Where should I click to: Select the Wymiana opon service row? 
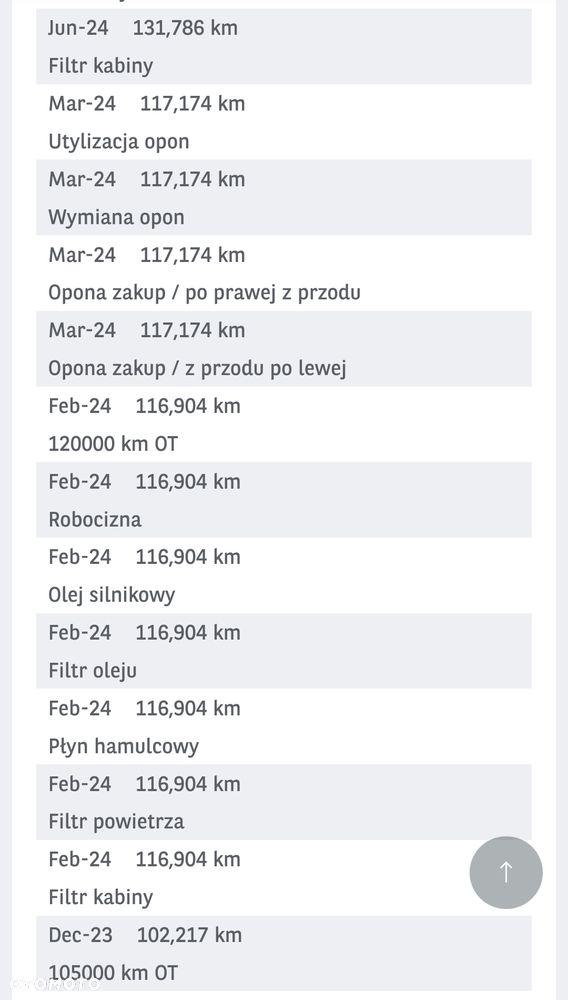point(284,198)
